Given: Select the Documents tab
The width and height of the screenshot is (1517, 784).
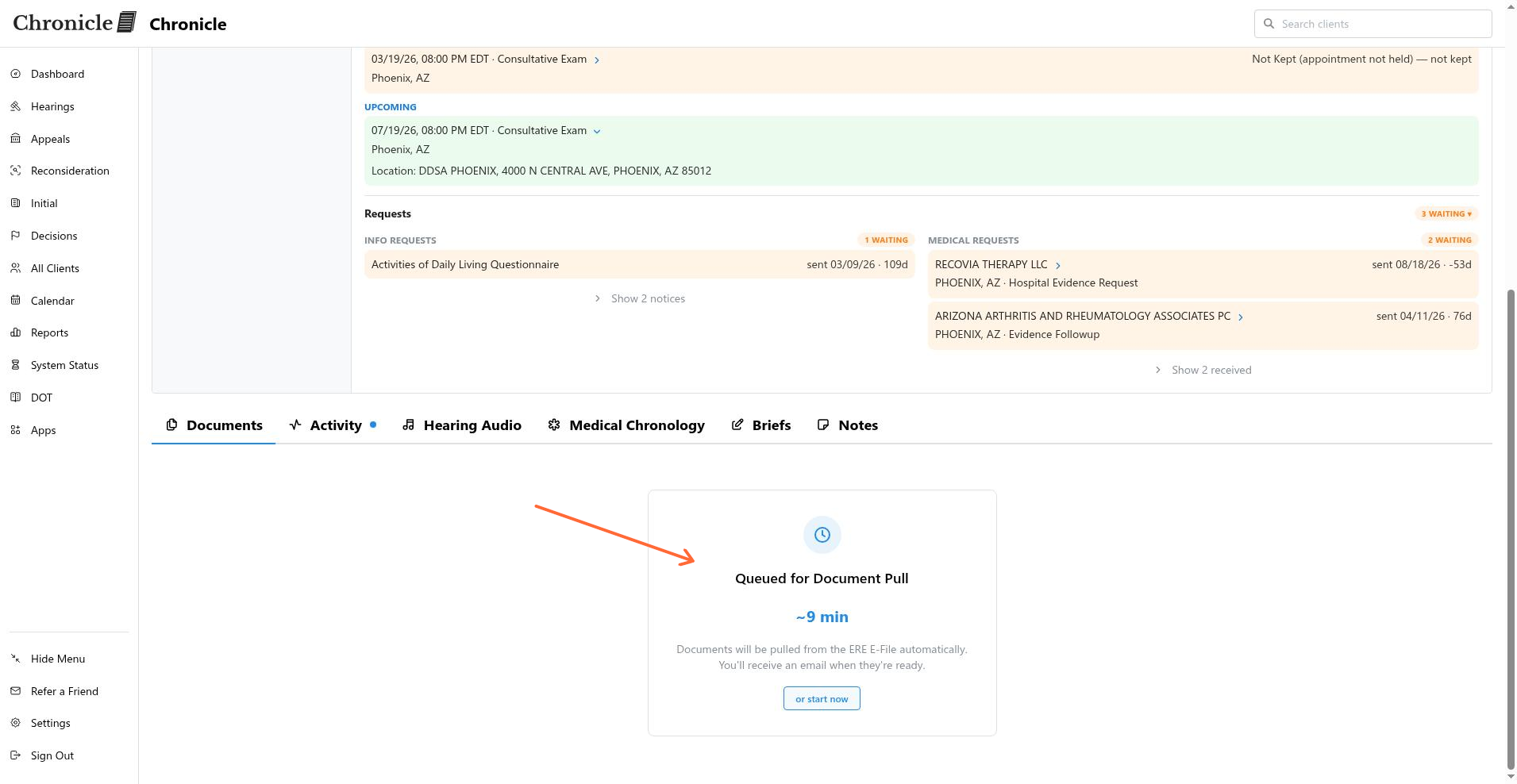Looking at the screenshot, I should click(x=214, y=425).
